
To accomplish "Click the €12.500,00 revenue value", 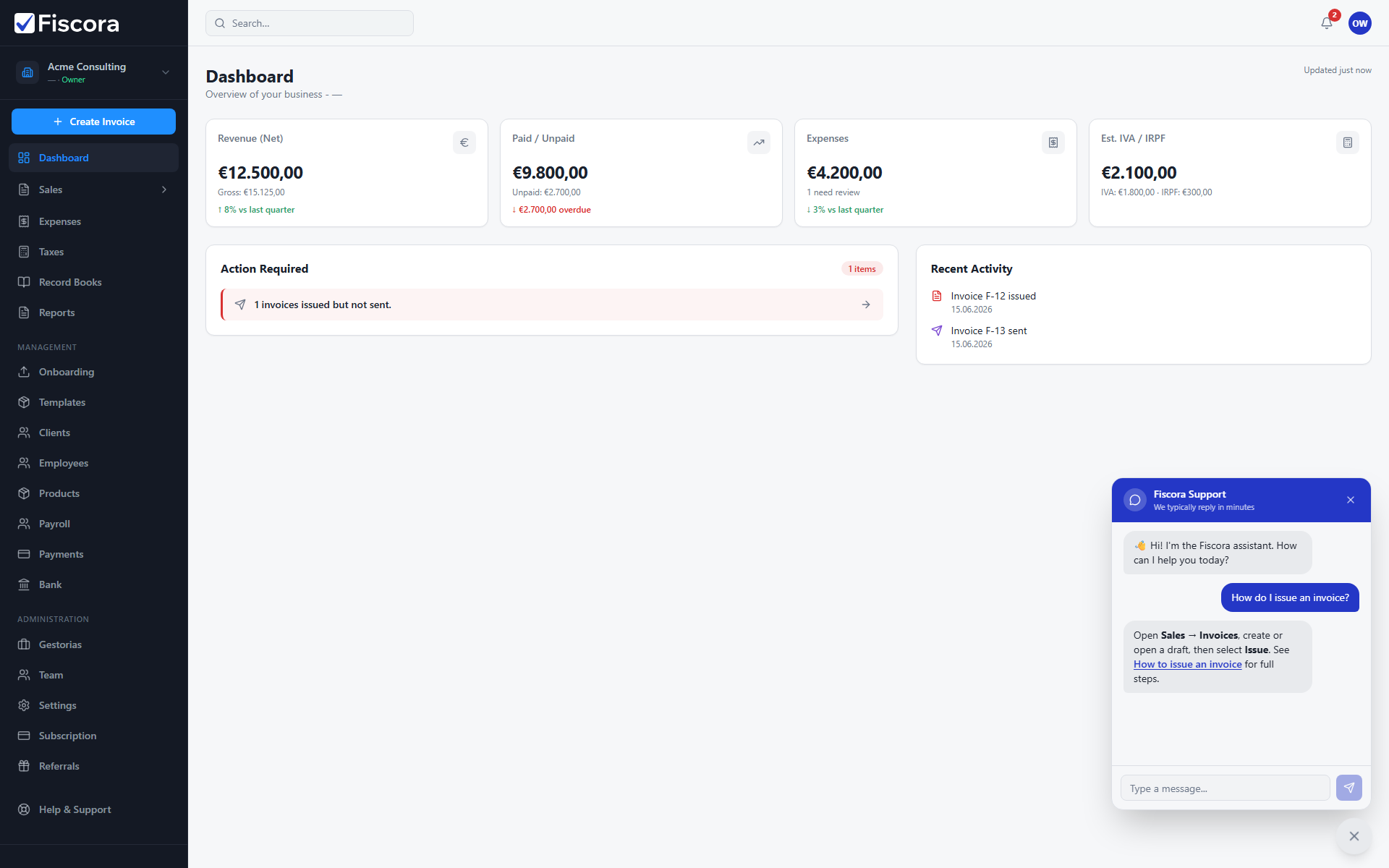I will 260,173.
